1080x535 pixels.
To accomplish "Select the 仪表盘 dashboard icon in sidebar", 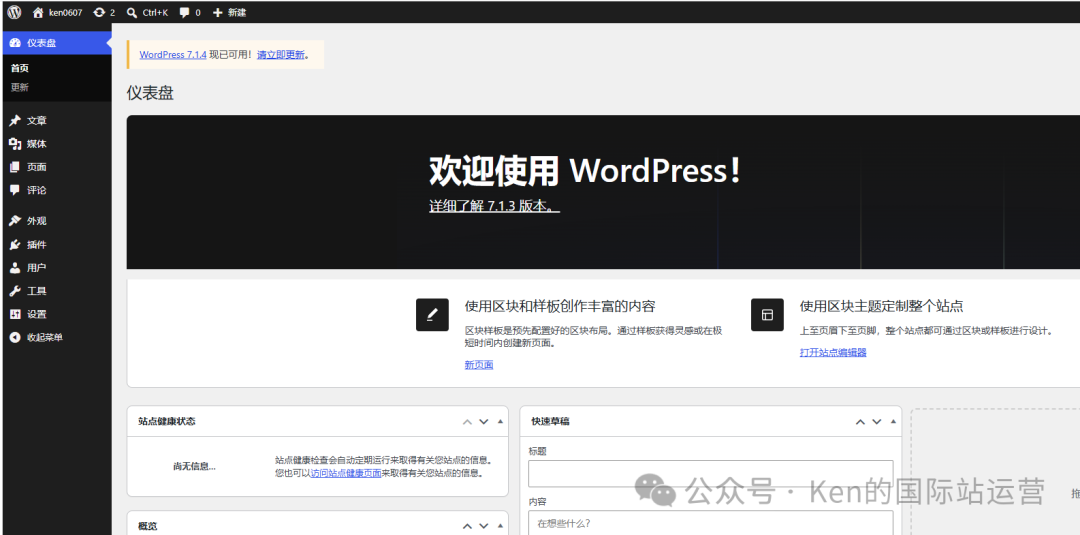I will pyautogui.click(x=15, y=43).
